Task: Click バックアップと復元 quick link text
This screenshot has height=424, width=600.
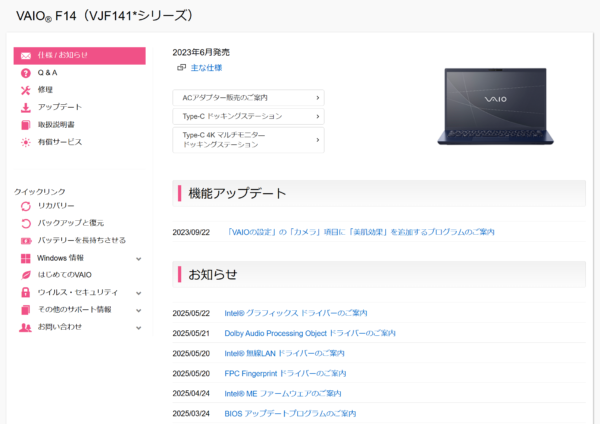Action: (71, 223)
